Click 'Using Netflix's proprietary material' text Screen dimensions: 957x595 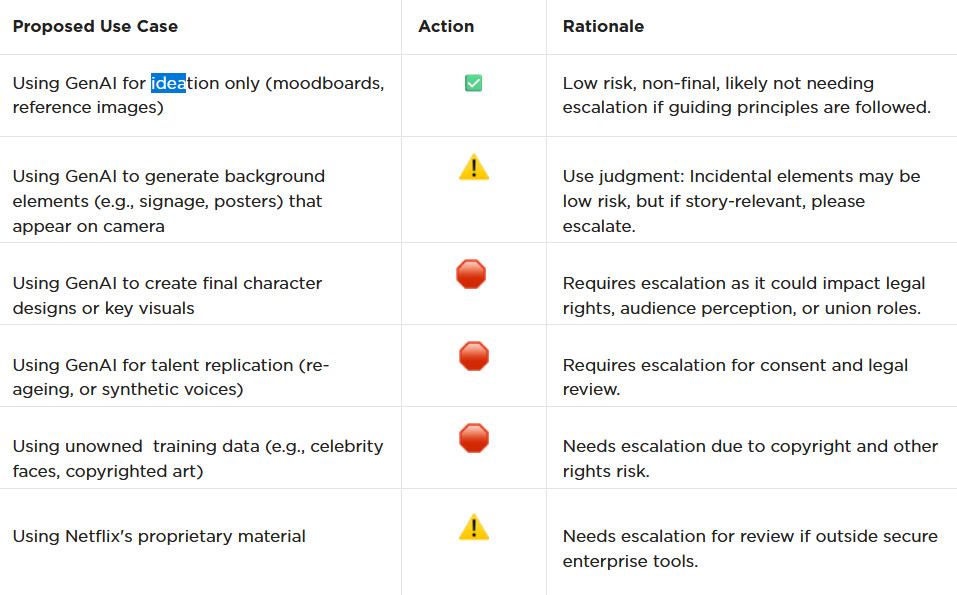pyautogui.click(x=159, y=536)
